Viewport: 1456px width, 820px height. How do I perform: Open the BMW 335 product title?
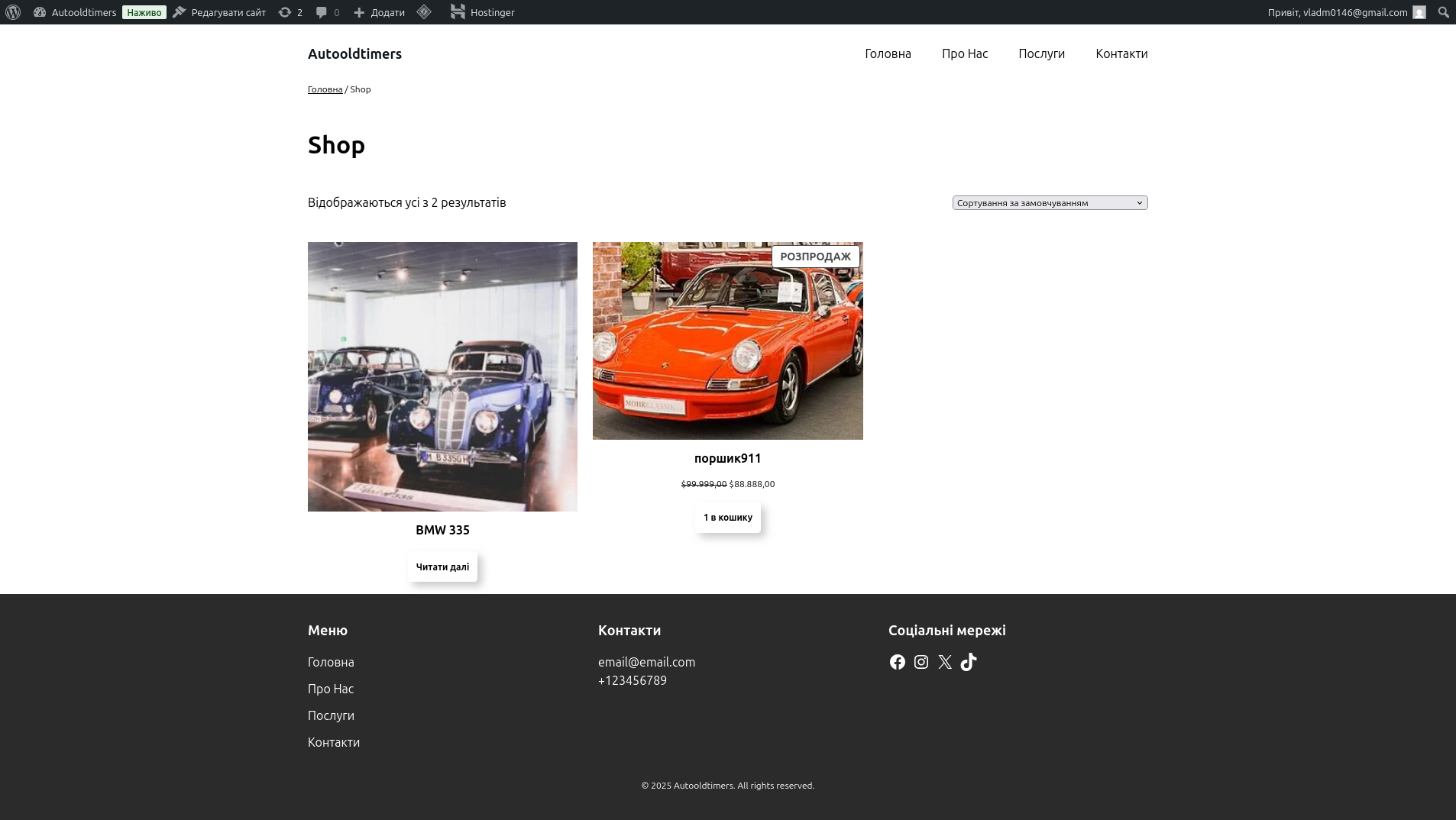pyautogui.click(x=442, y=530)
